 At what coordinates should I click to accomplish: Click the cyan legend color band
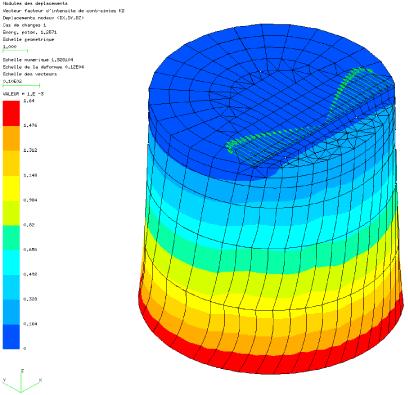[x=11, y=262]
